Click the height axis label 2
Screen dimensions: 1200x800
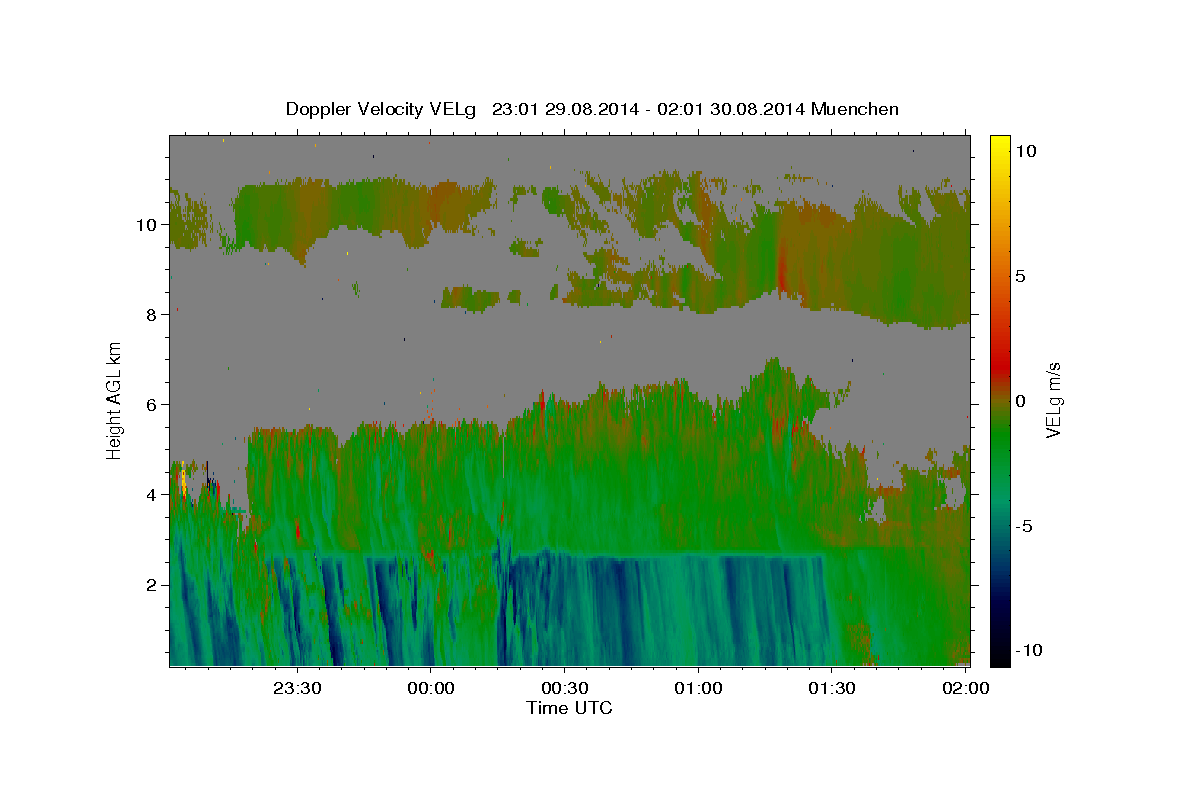pyautogui.click(x=152, y=585)
